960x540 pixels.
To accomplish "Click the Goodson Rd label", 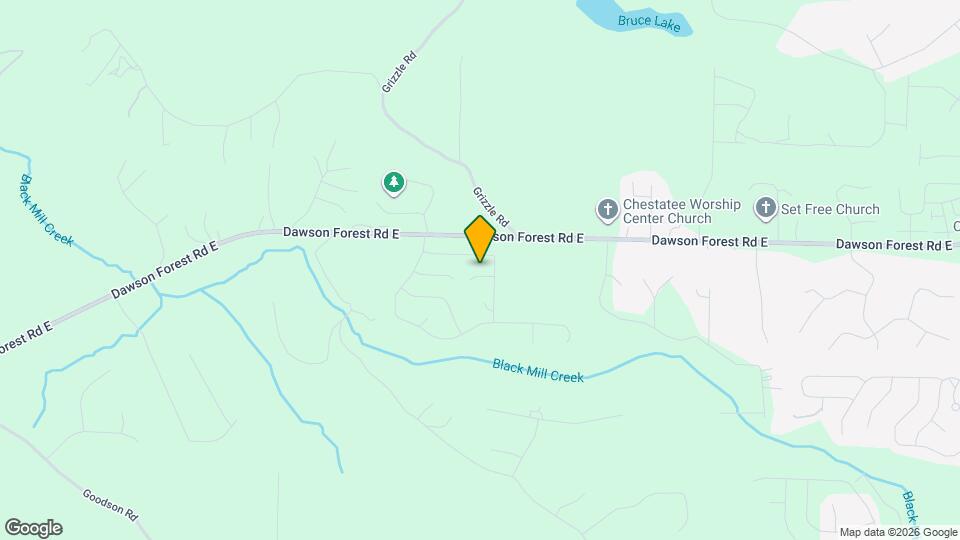I will 110,505.
